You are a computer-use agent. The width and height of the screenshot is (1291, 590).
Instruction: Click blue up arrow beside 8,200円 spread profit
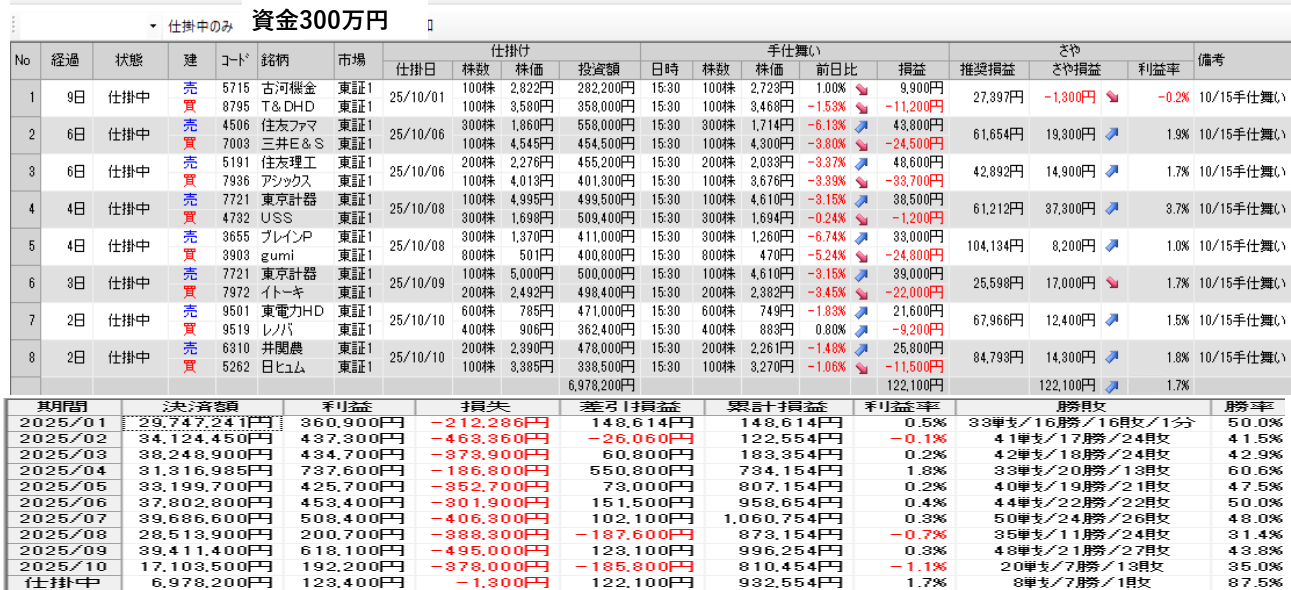[1112, 246]
